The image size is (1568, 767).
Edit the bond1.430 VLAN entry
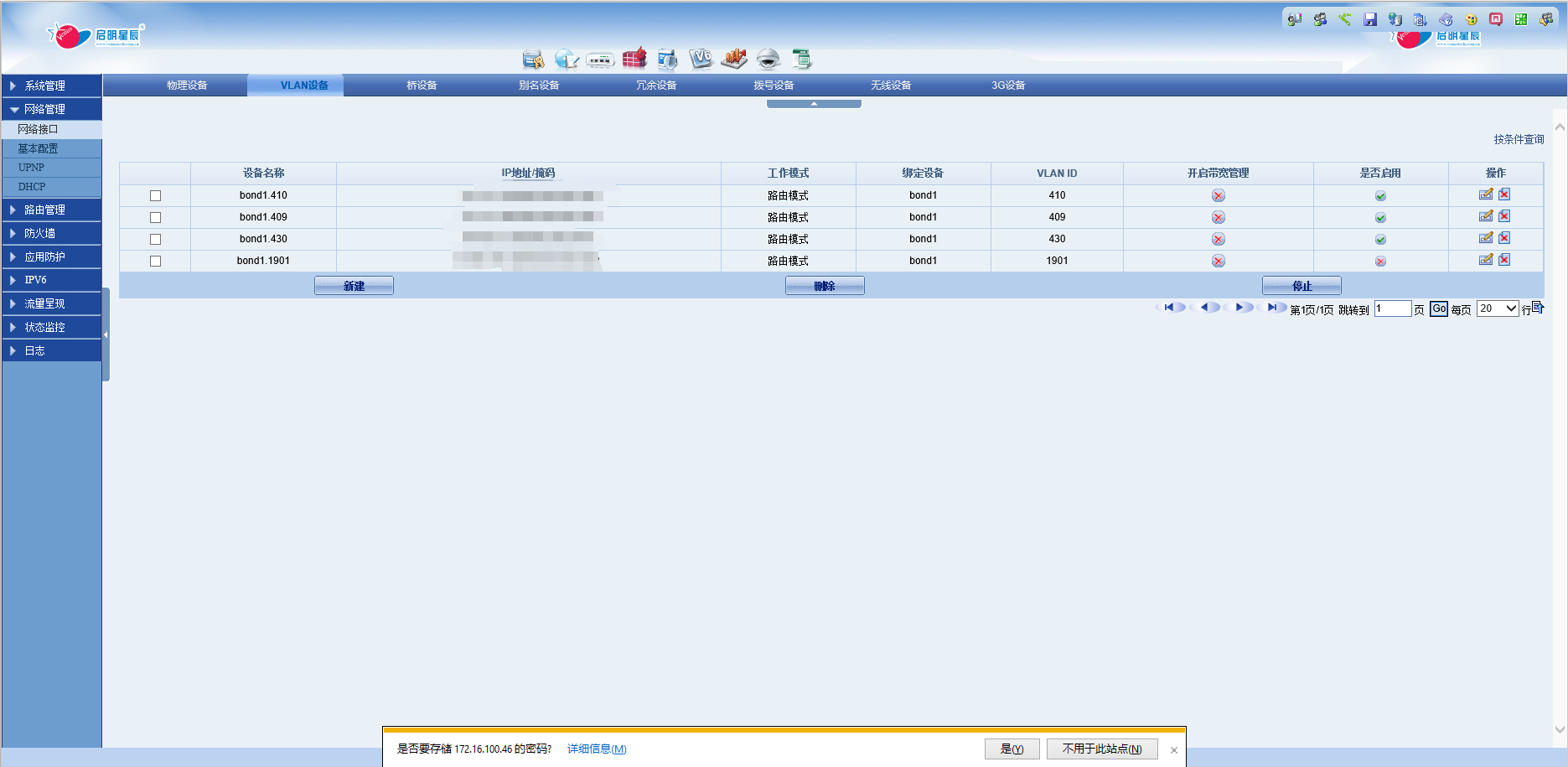(1486, 238)
